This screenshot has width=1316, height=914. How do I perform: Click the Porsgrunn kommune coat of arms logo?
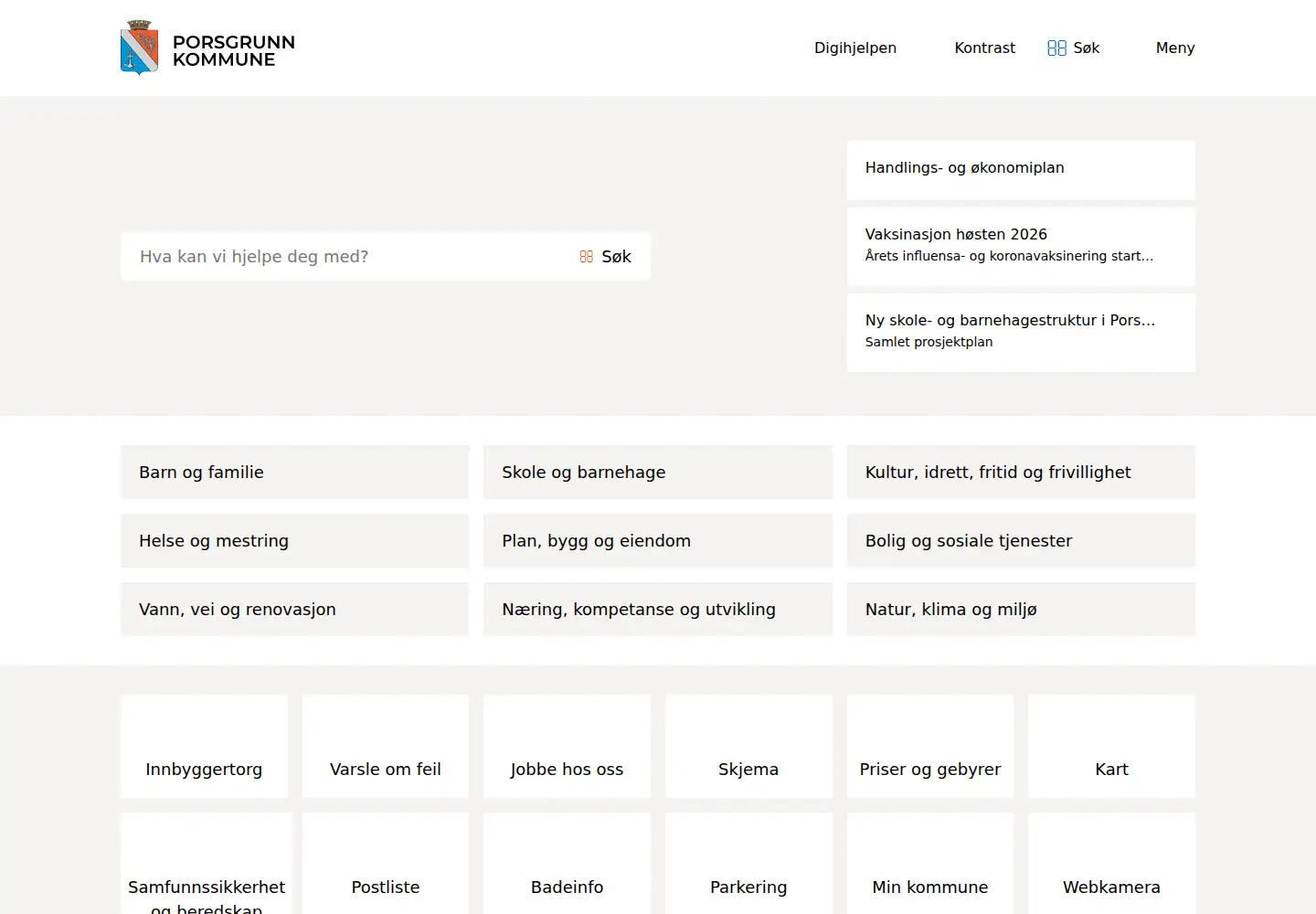tap(140, 48)
